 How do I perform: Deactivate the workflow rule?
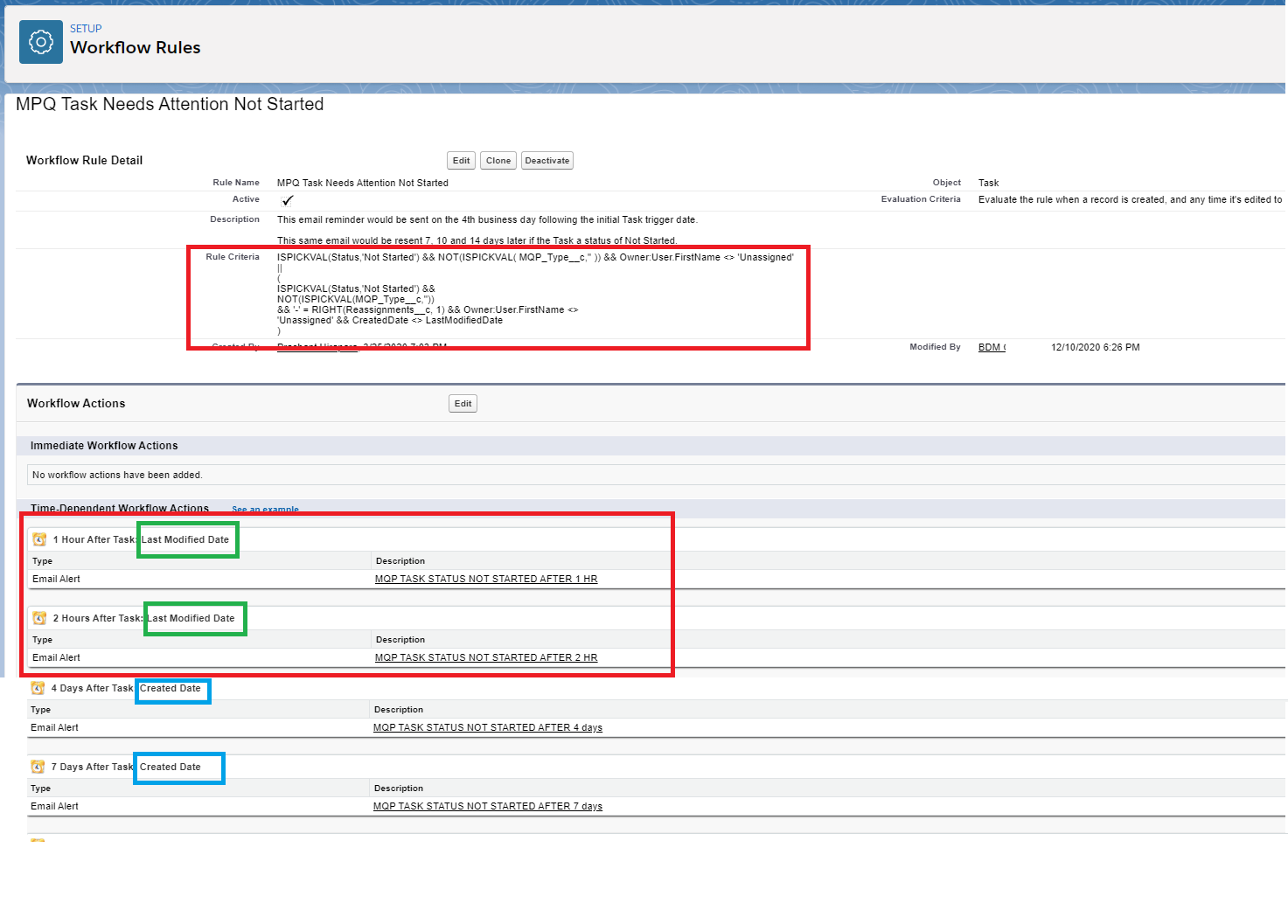(547, 161)
